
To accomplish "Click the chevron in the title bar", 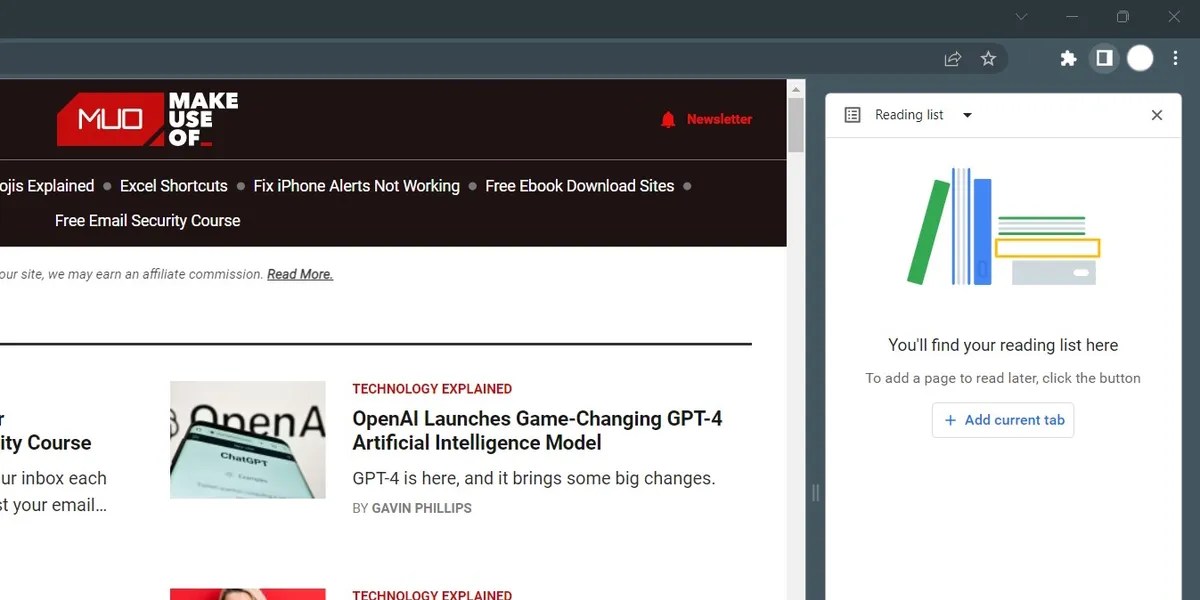I will pos(1021,17).
